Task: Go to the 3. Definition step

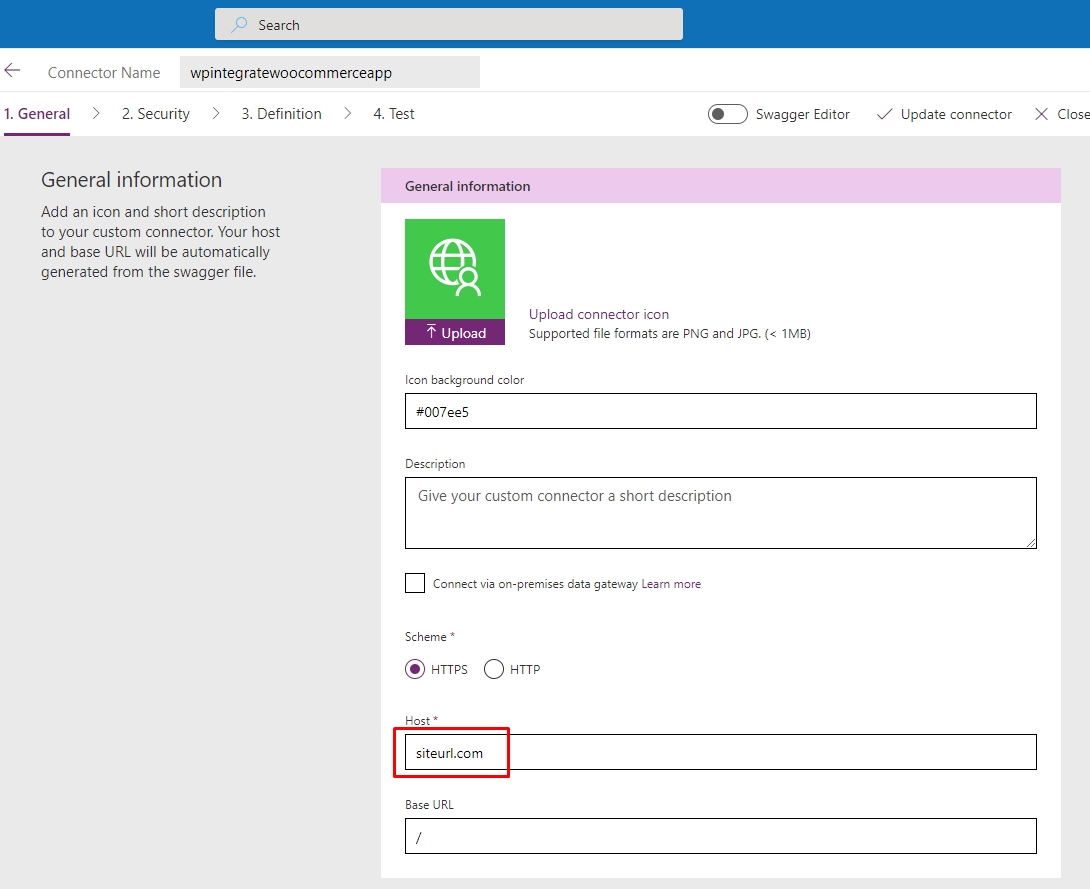Action: point(282,114)
